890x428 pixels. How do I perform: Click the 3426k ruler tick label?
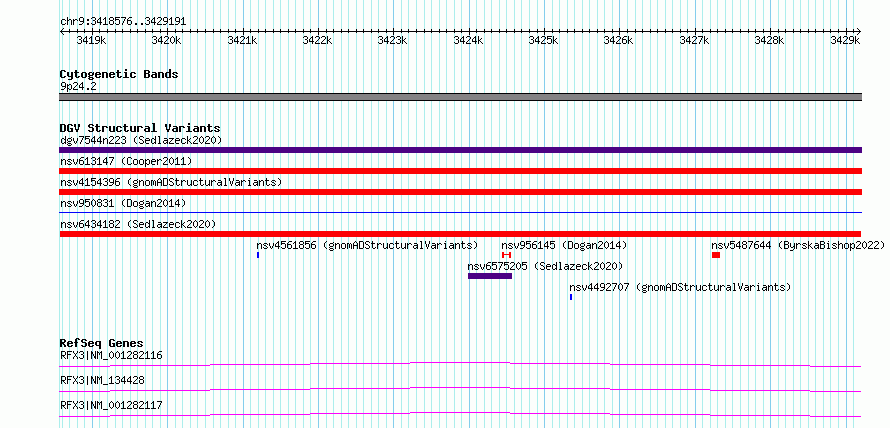(619, 40)
